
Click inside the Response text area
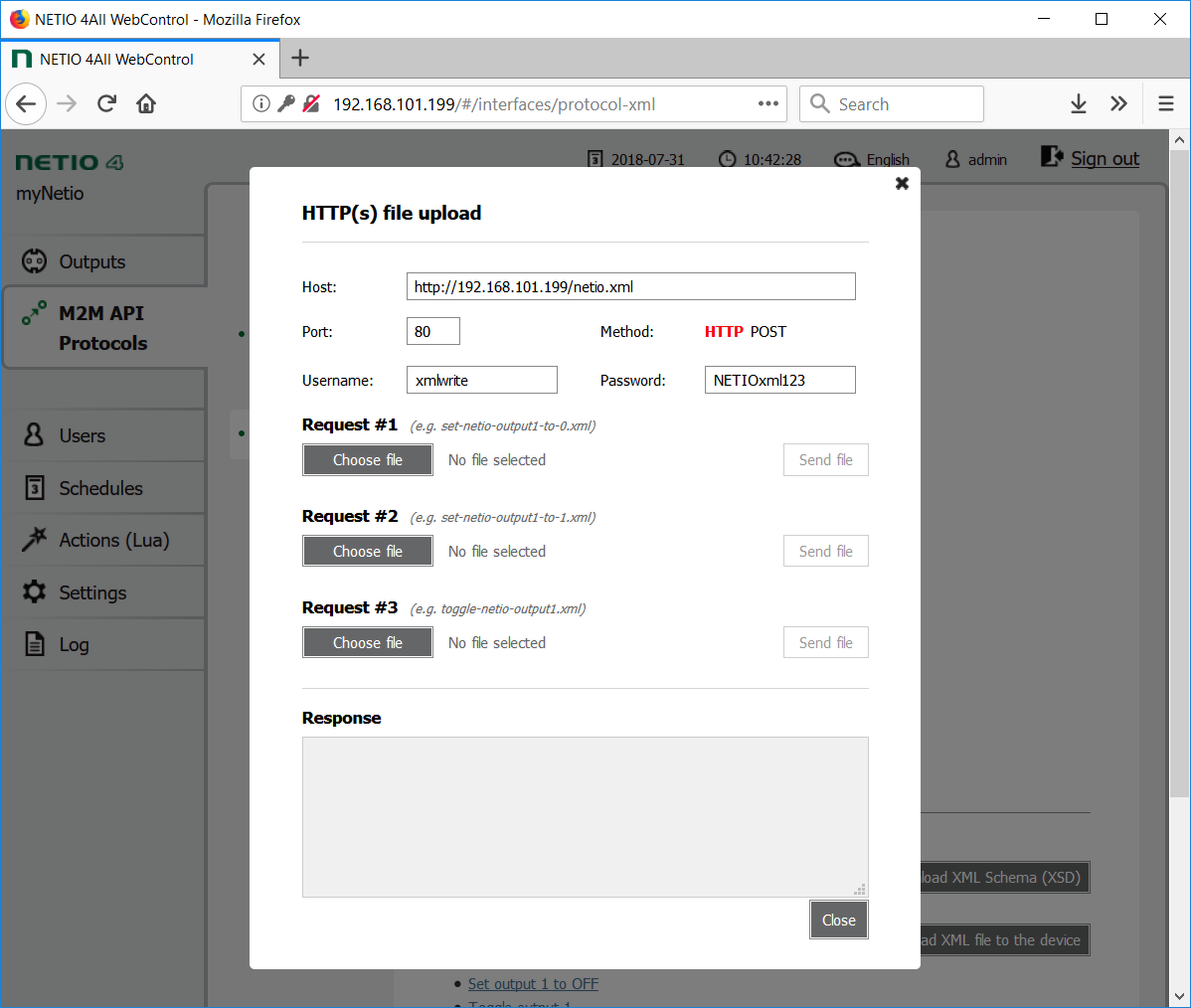tap(585, 816)
